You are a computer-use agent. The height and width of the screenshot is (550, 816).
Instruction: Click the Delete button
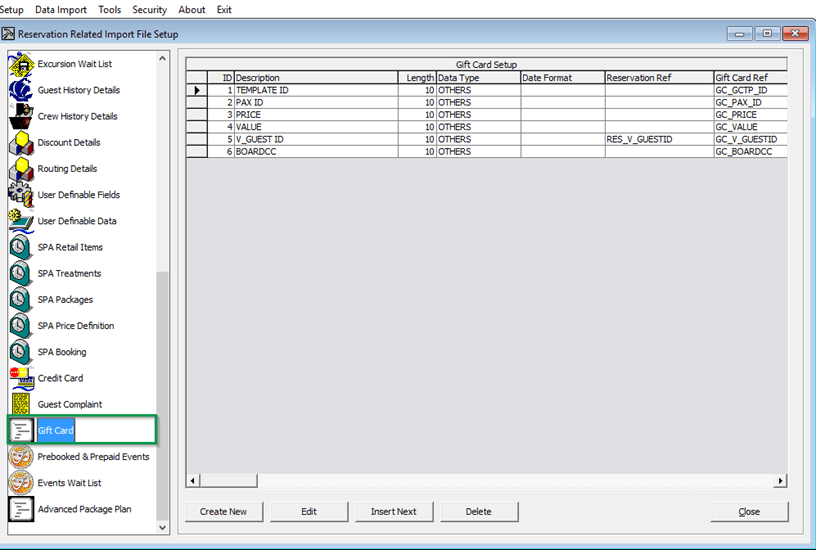coord(479,511)
